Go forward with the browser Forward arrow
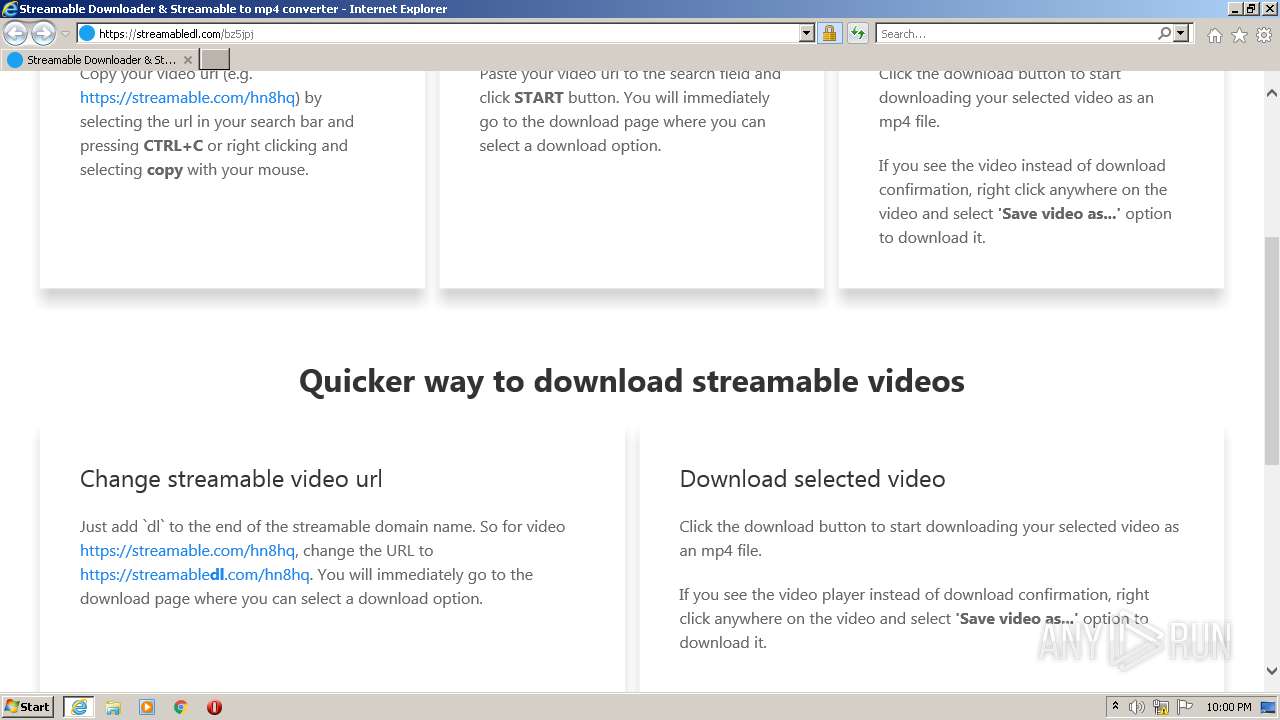The image size is (1280, 720). click(43, 34)
